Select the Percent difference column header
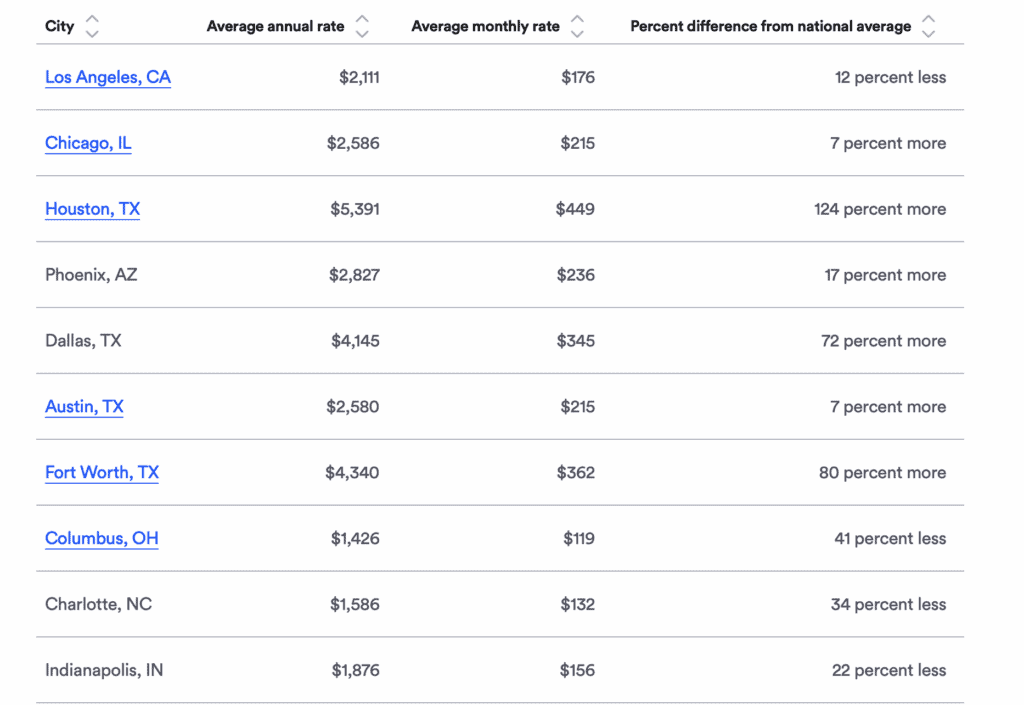 (x=771, y=25)
